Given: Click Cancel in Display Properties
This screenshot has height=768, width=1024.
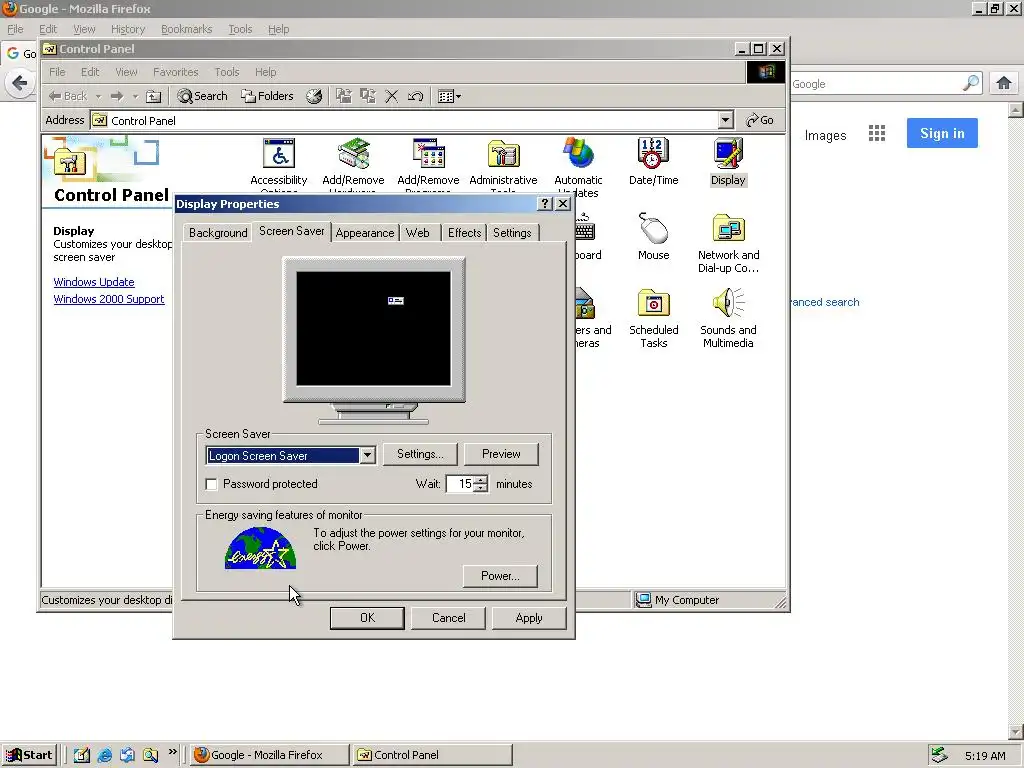Looking at the screenshot, I should (x=449, y=618).
